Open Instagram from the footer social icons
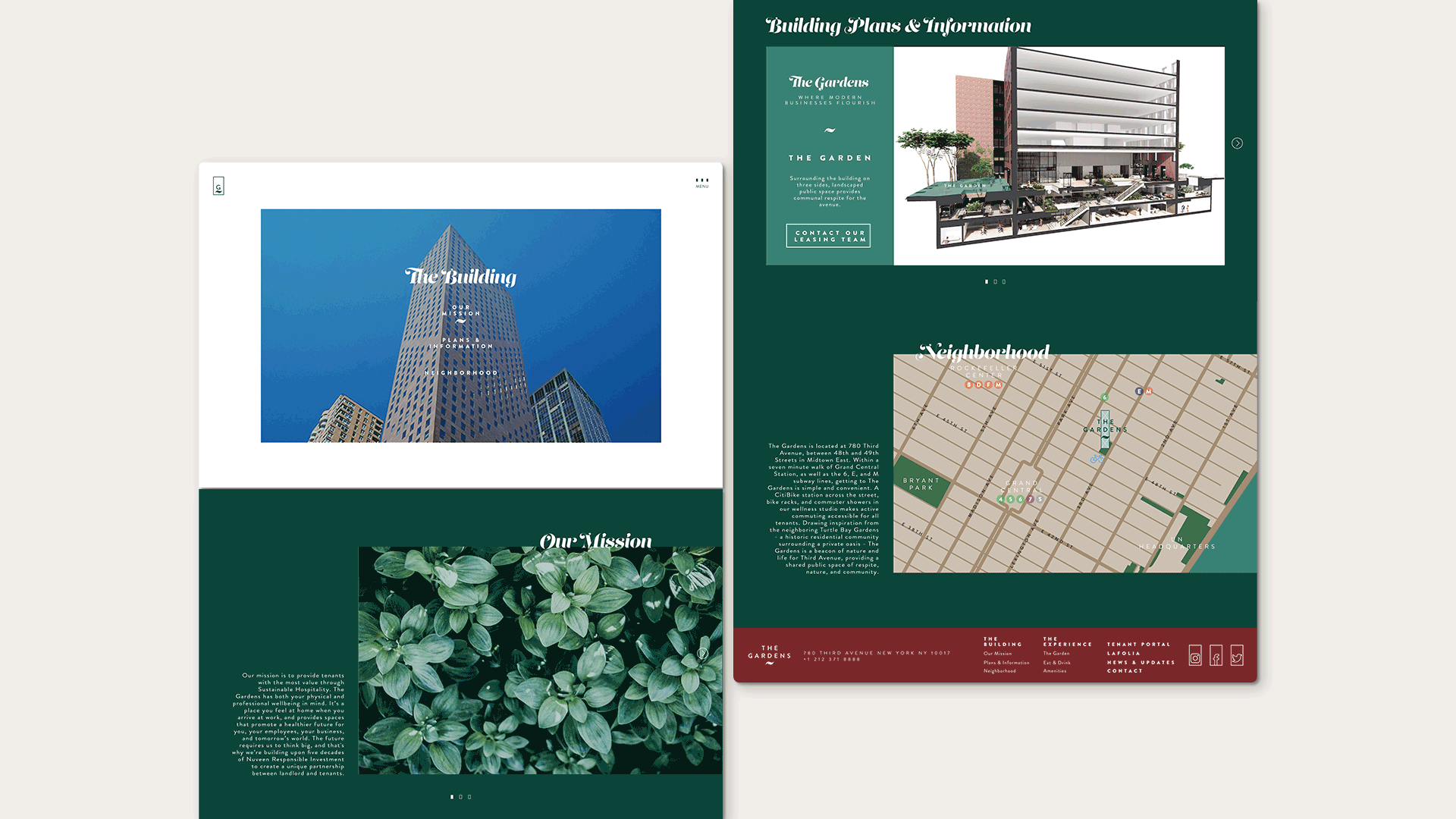Screen dimensions: 1456x819 click(x=1195, y=656)
